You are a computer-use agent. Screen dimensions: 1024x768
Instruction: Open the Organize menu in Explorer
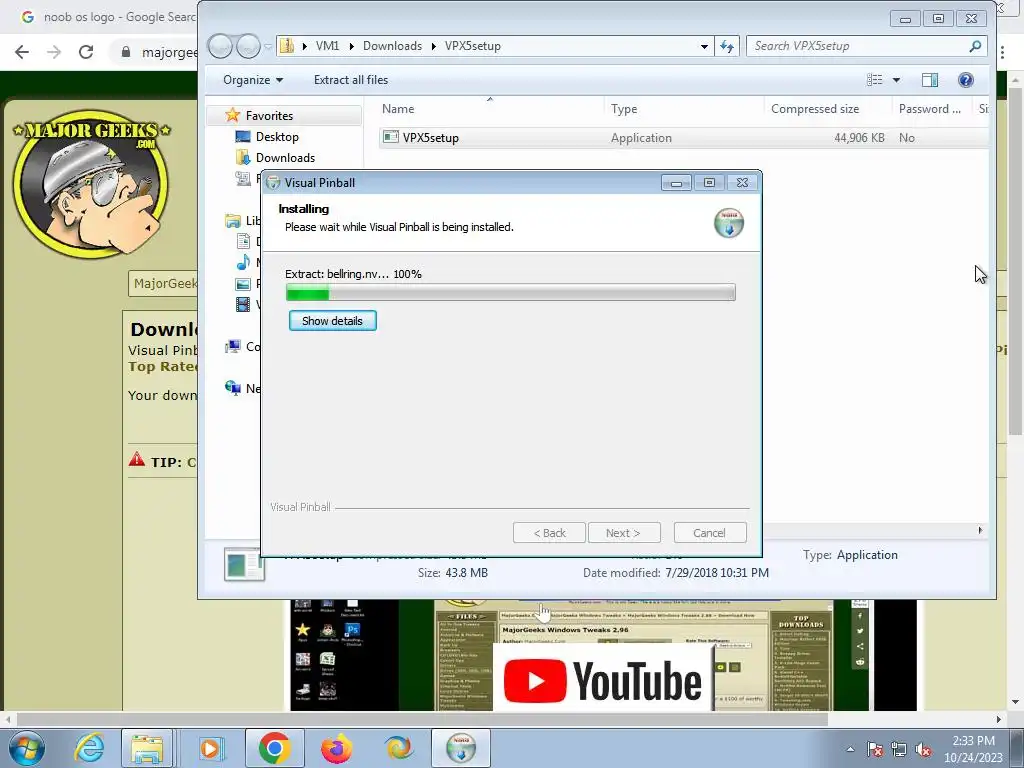click(253, 80)
